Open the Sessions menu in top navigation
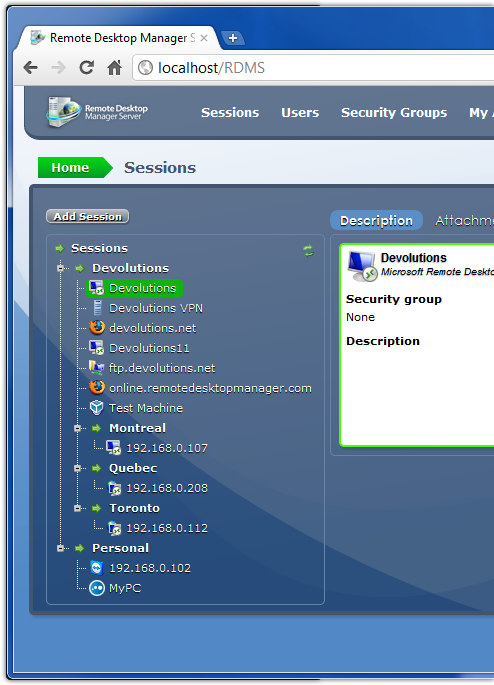The image size is (494, 685). 230,113
